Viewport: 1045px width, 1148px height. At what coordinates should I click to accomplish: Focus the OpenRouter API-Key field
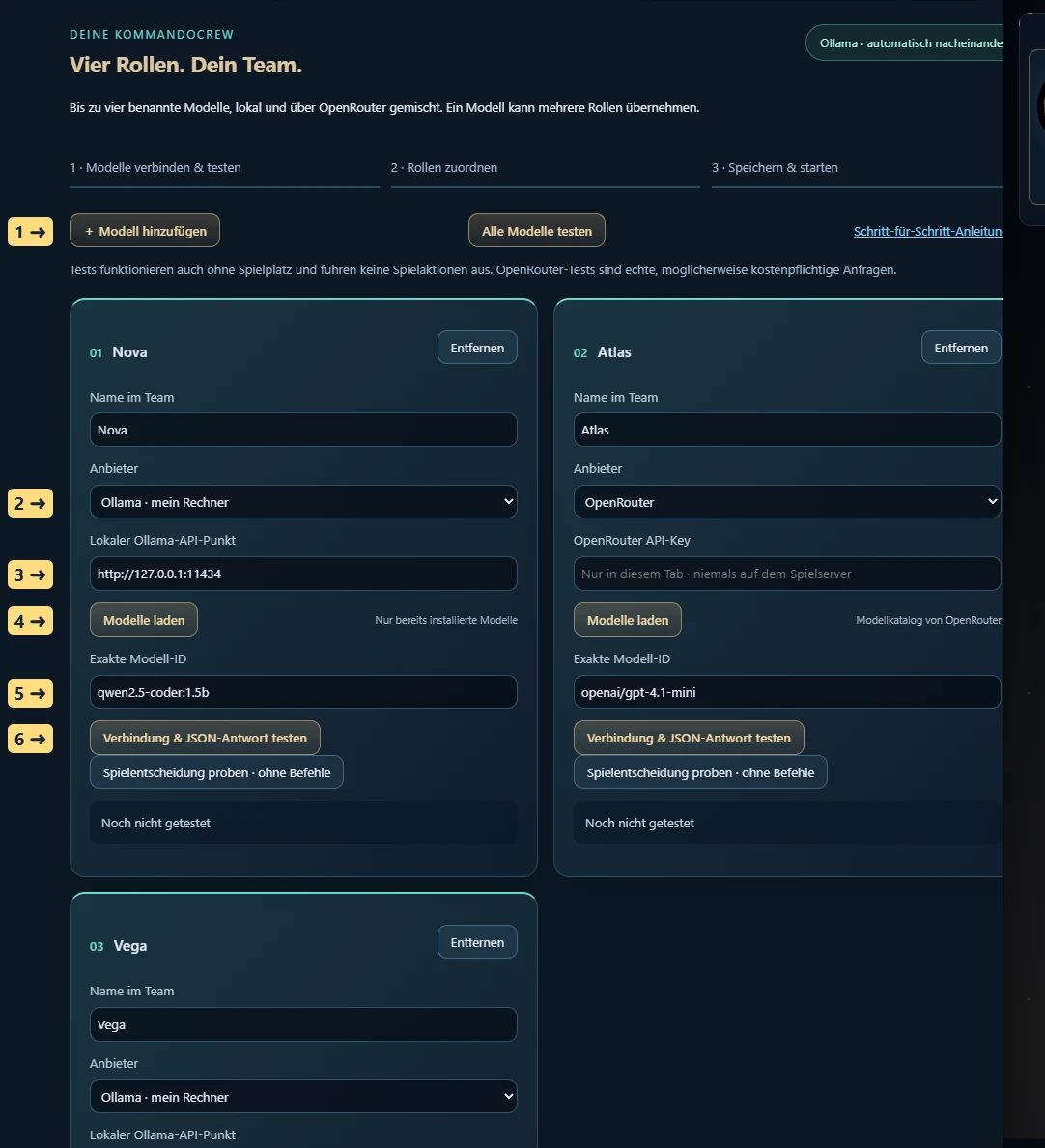click(786, 574)
